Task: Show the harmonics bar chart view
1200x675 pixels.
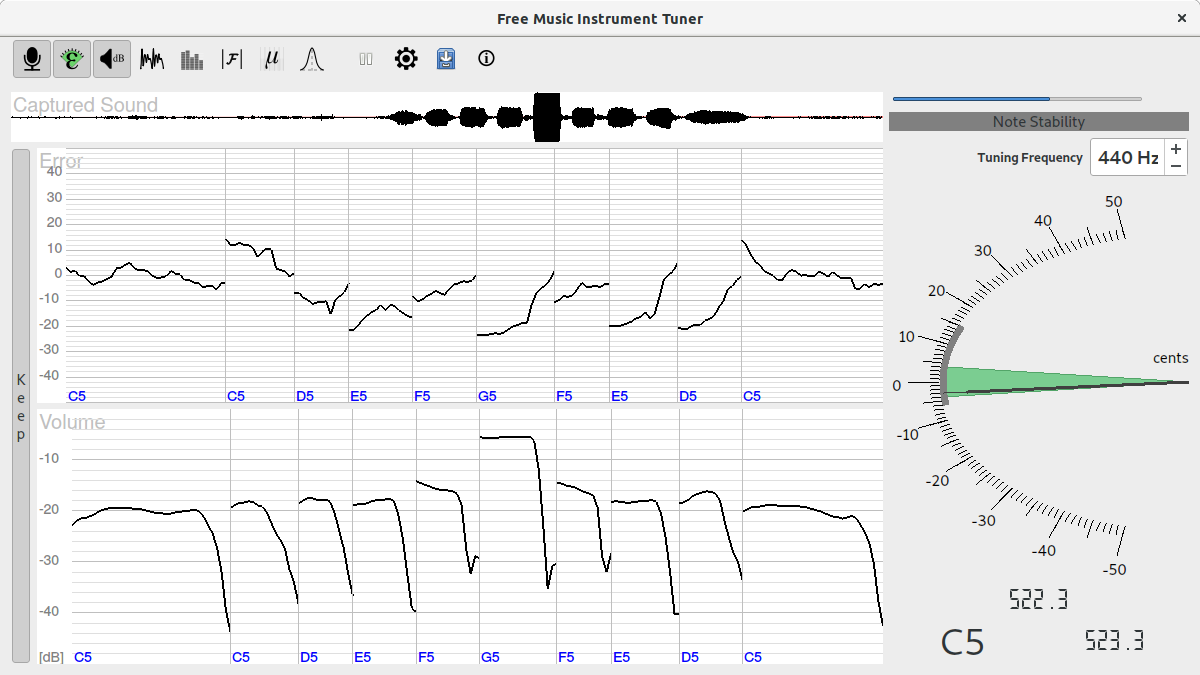Action: tap(192, 59)
